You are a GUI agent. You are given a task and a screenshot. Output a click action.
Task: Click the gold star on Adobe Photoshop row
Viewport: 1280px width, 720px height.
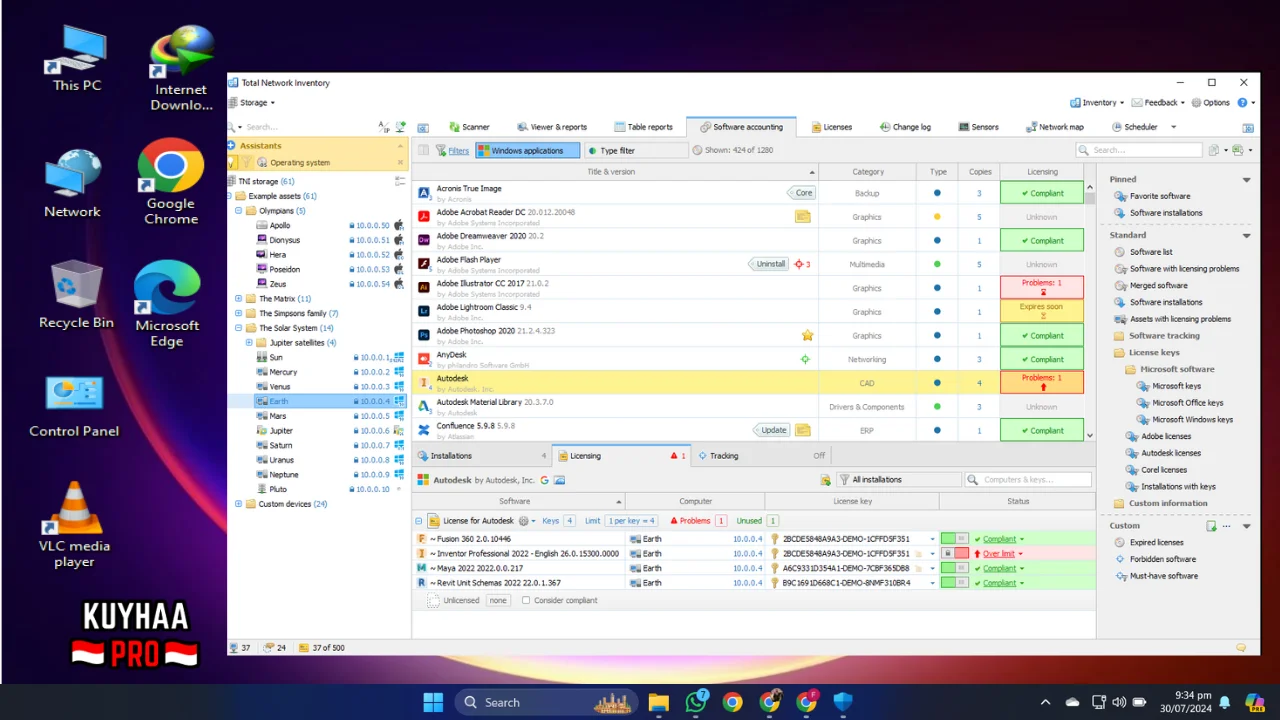click(807, 336)
